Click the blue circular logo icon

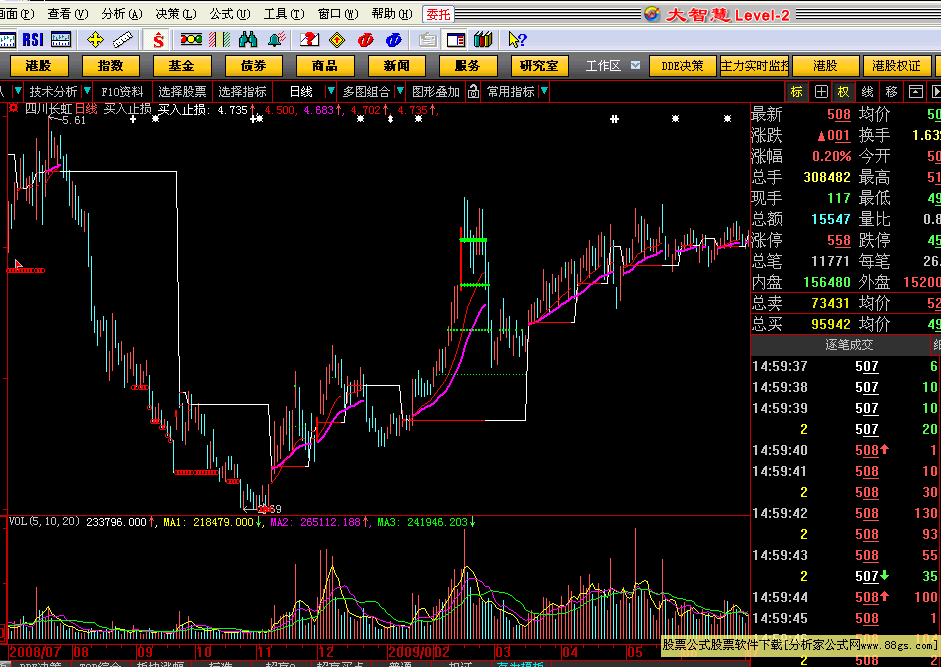(x=394, y=40)
